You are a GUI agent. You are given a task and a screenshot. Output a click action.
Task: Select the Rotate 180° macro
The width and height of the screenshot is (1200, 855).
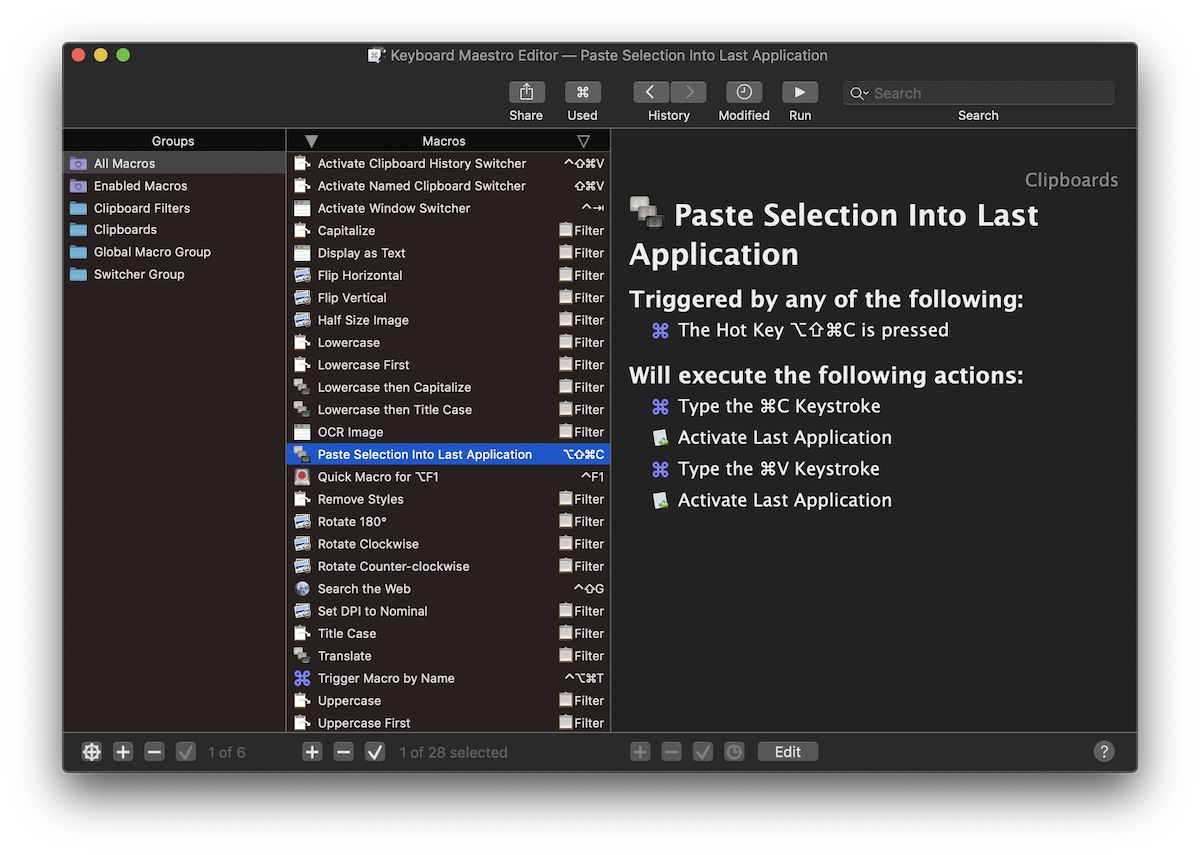448,521
